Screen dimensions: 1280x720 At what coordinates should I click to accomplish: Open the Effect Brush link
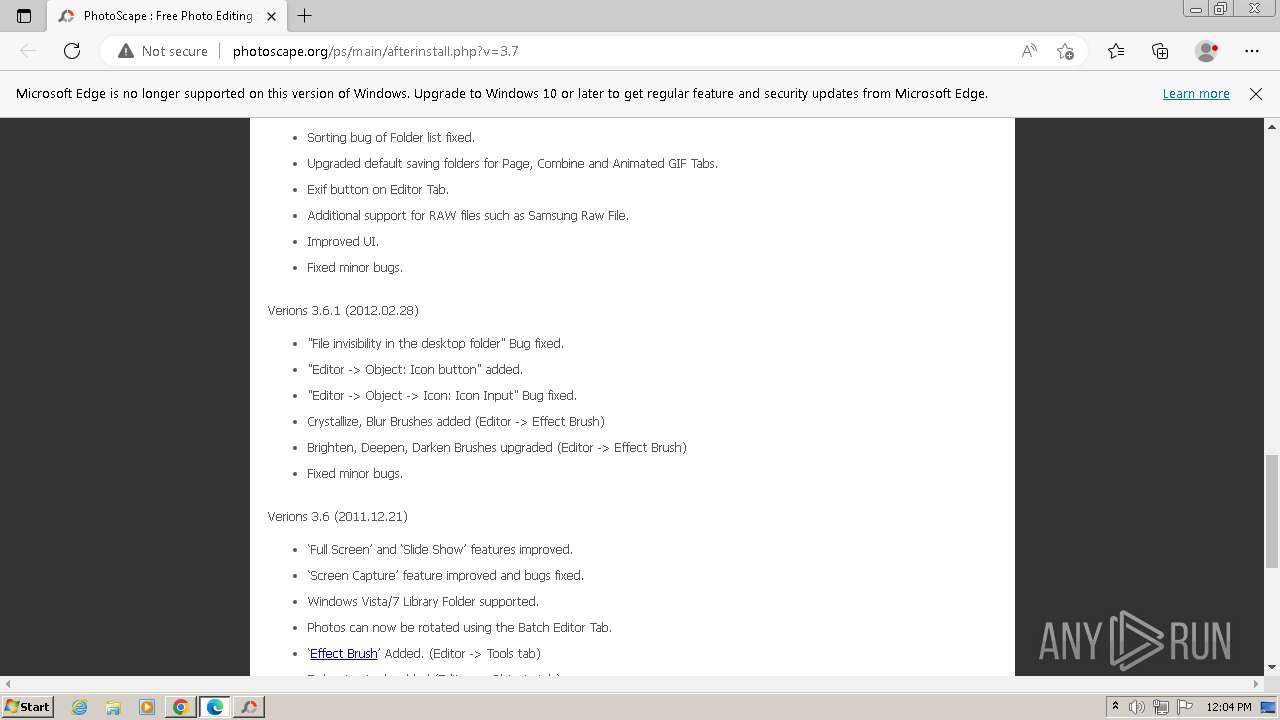(343, 654)
